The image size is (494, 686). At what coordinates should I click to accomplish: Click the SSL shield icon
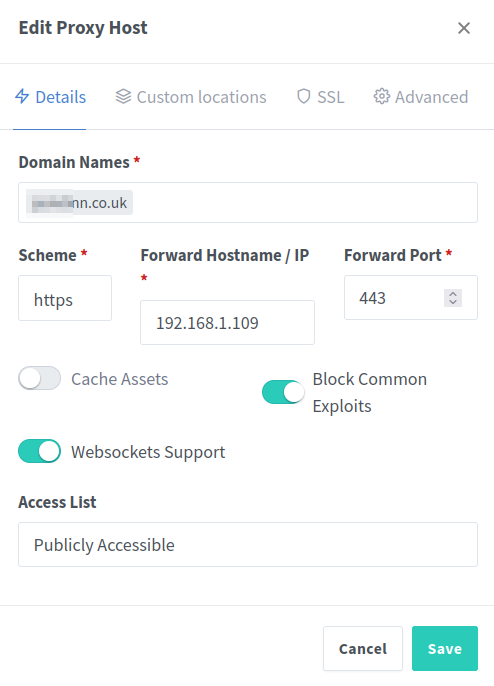(x=304, y=97)
